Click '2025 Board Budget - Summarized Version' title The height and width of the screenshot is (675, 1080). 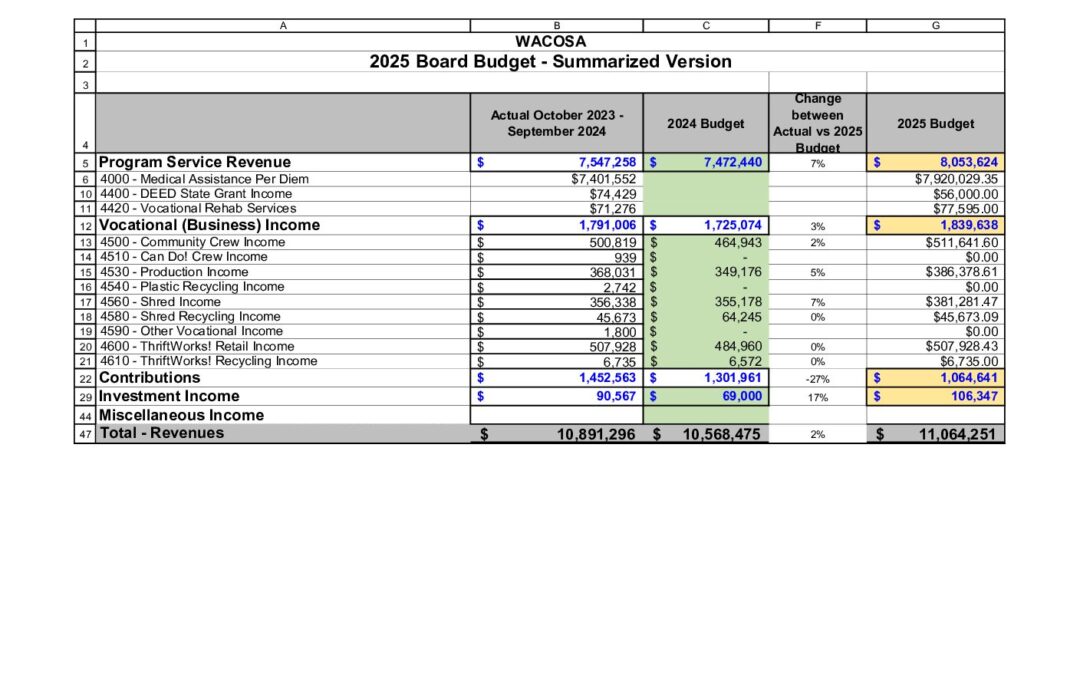point(550,61)
